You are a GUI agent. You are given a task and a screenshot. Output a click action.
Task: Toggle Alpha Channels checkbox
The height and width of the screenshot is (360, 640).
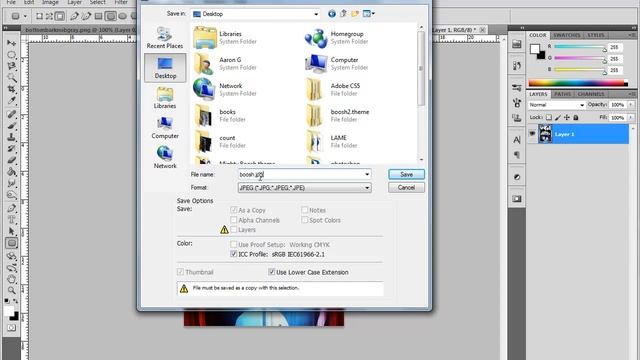point(233,220)
